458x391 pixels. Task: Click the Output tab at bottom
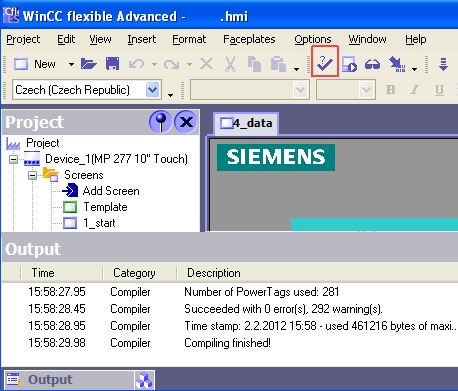tap(69, 380)
